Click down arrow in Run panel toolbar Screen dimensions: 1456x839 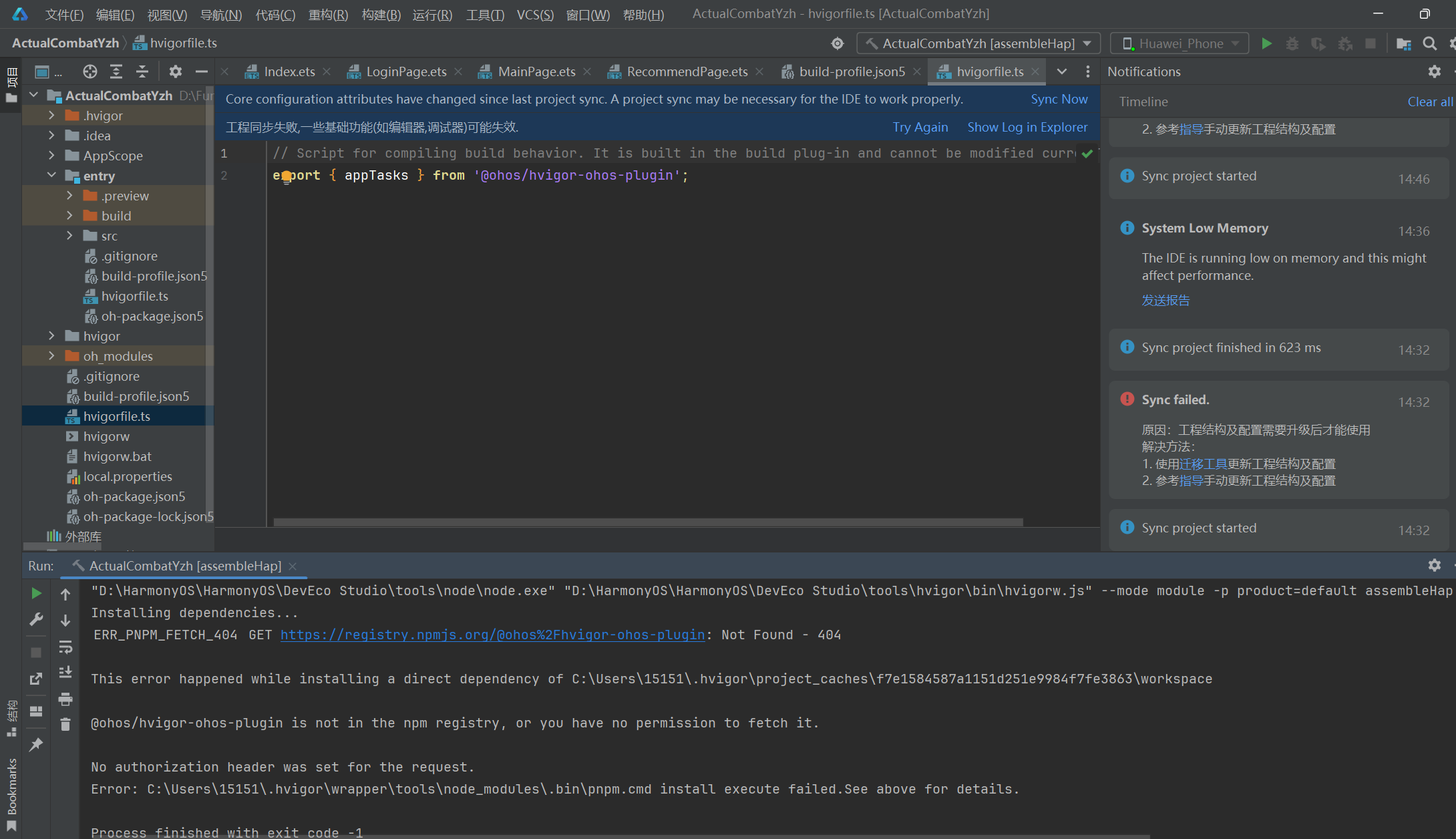(65, 621)
